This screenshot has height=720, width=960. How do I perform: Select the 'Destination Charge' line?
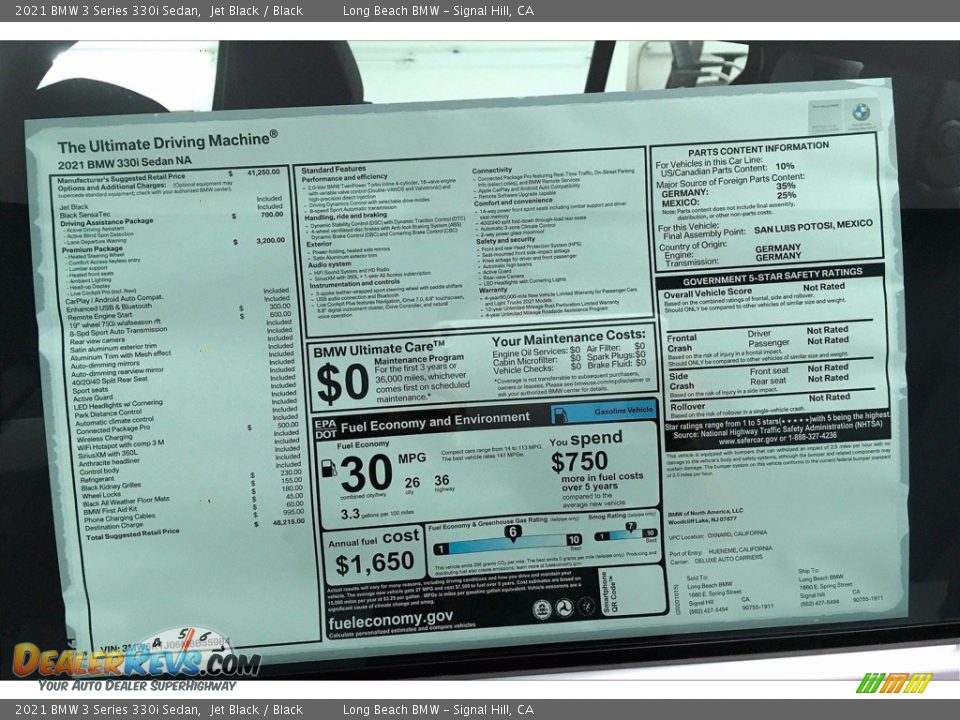(114, 526)
